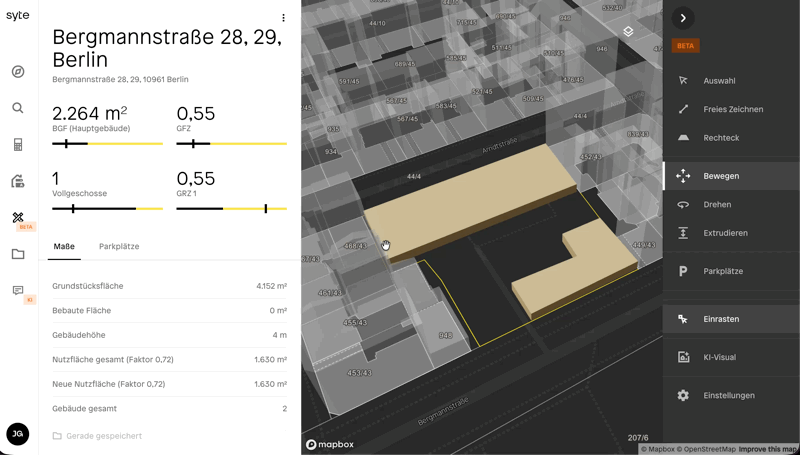Open search from the left sidebar

click(x=18, y=108)
